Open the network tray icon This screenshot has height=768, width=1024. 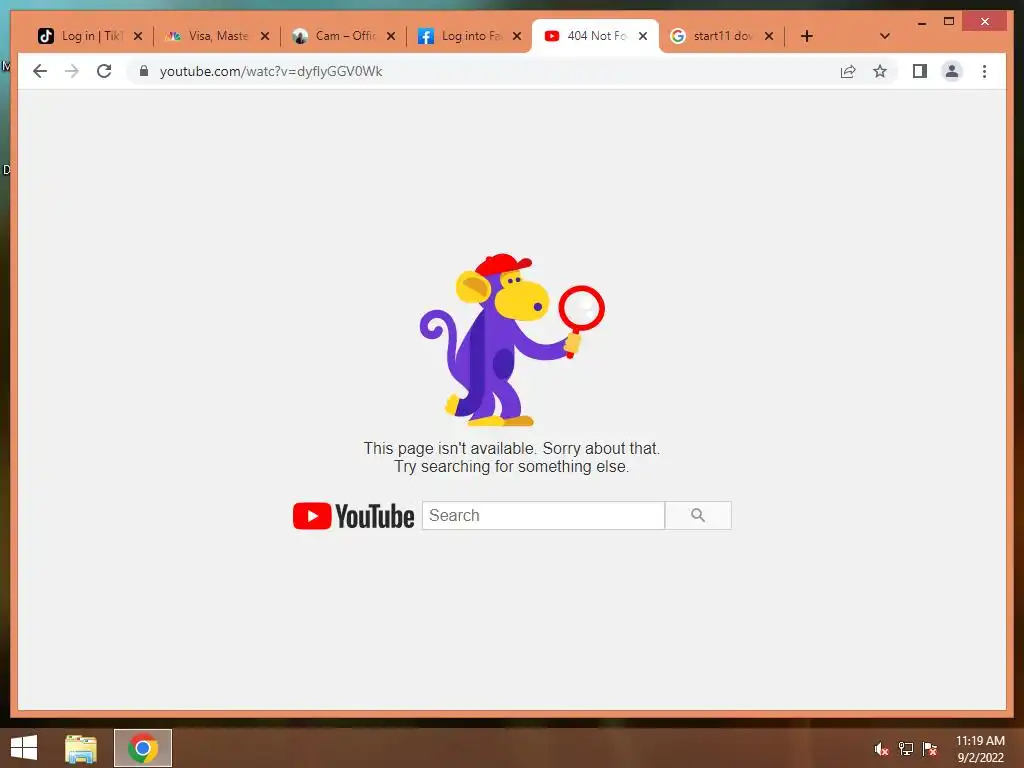[906, 749]
